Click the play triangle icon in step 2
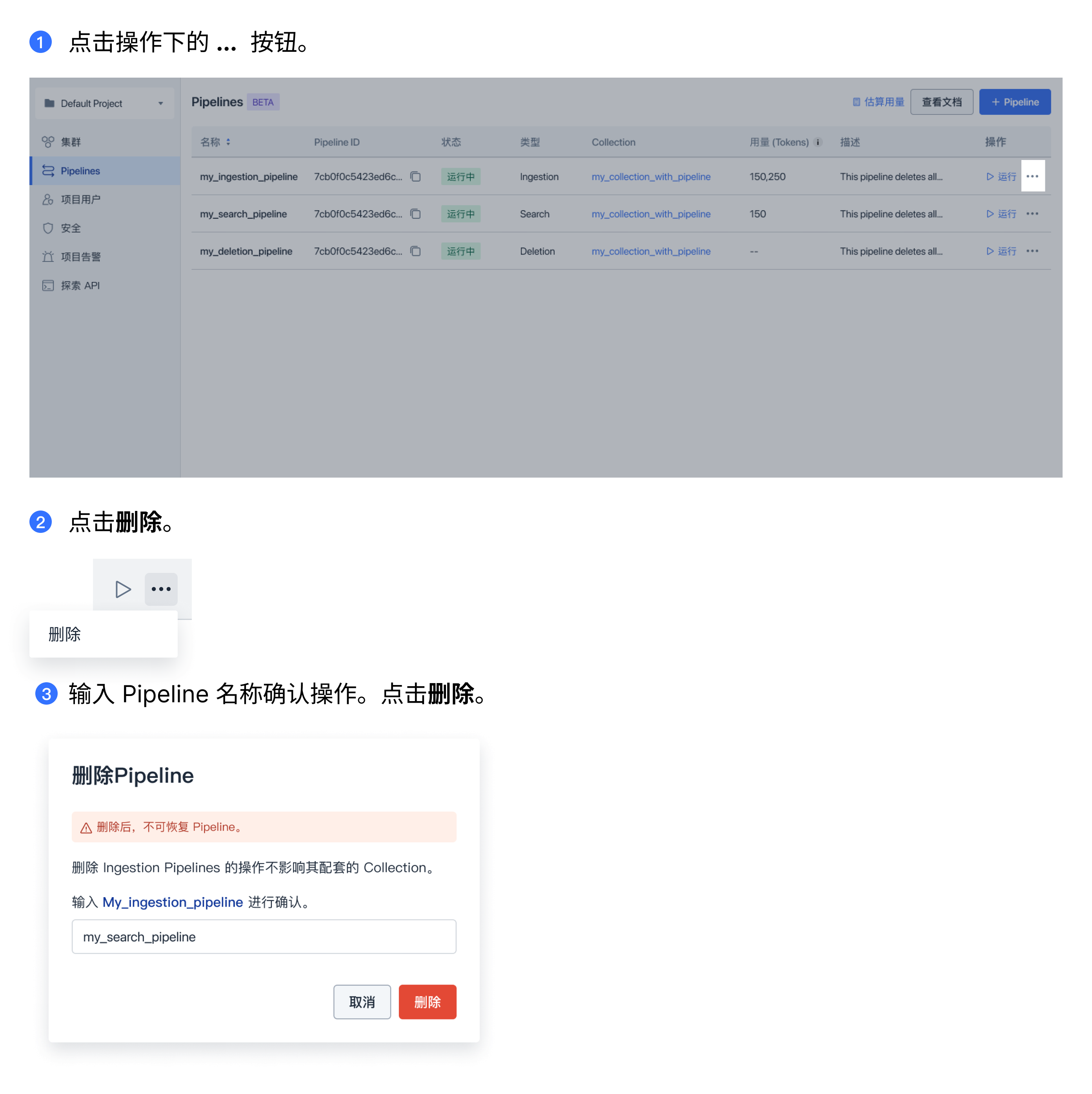Image resolution: width=1092 pixels, height=1094 pixels. click(x=123, y=589)
